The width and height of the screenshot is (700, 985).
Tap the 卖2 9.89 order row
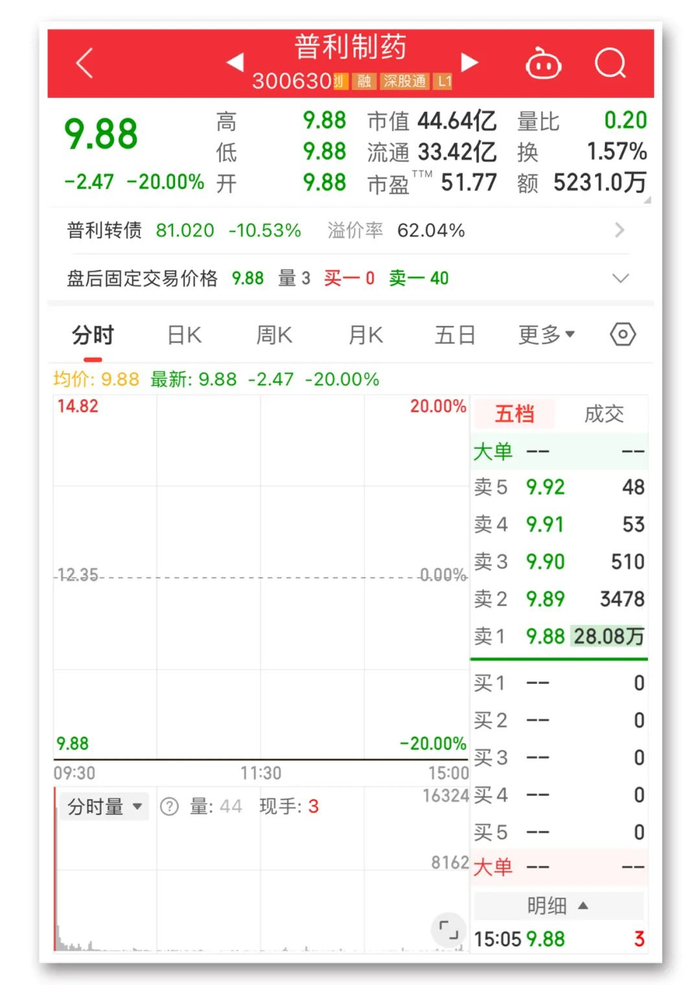pyautogui.click(x=559, y=599)
